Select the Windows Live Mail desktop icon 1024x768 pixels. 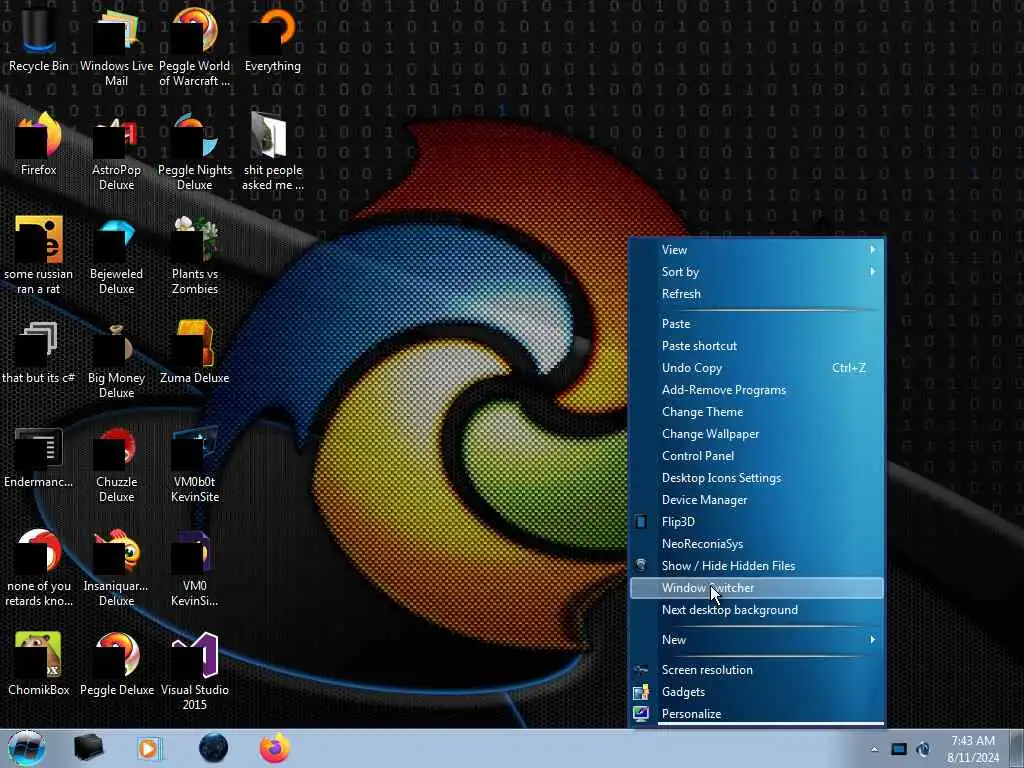coord(116,46)
